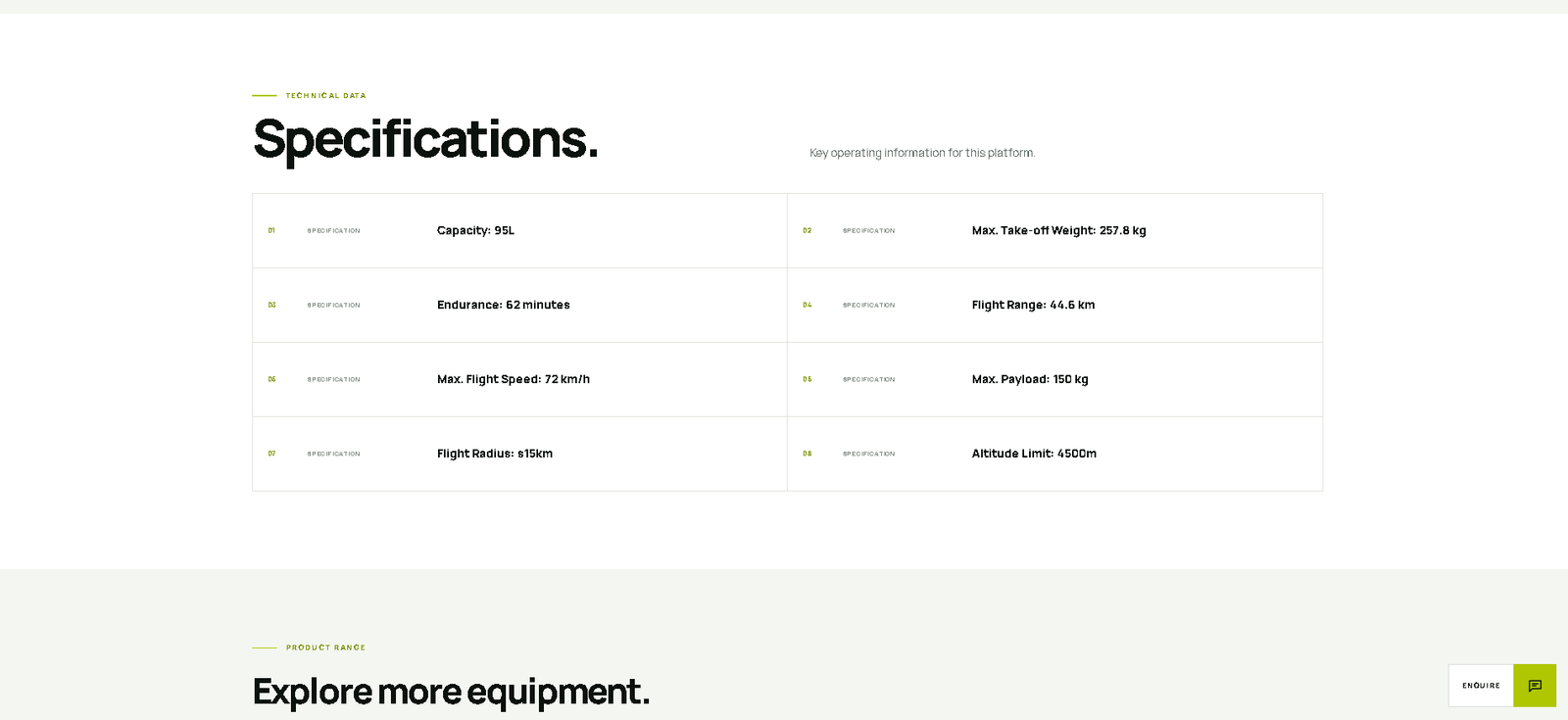
Task: Click Explore more equipment heading
Action: pos(451,693)
